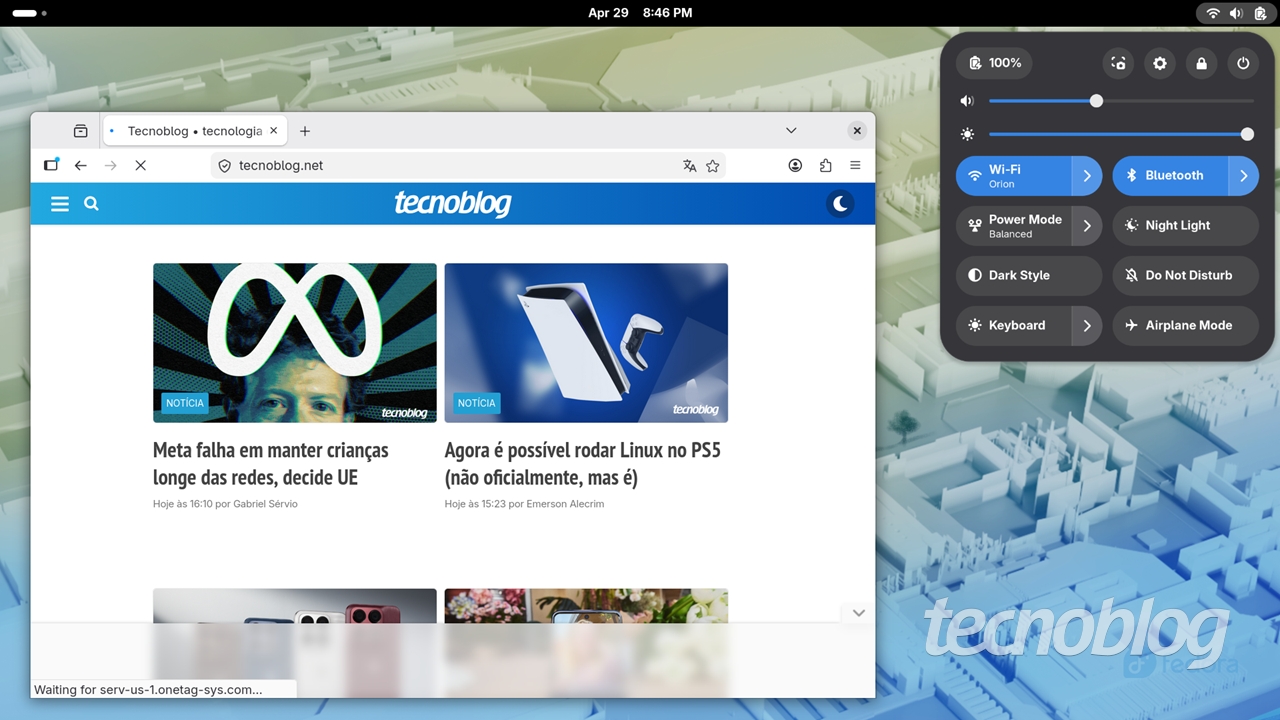Open the screenshot tool in quick settings
Screen dimensions: 1280x720
1117,63
